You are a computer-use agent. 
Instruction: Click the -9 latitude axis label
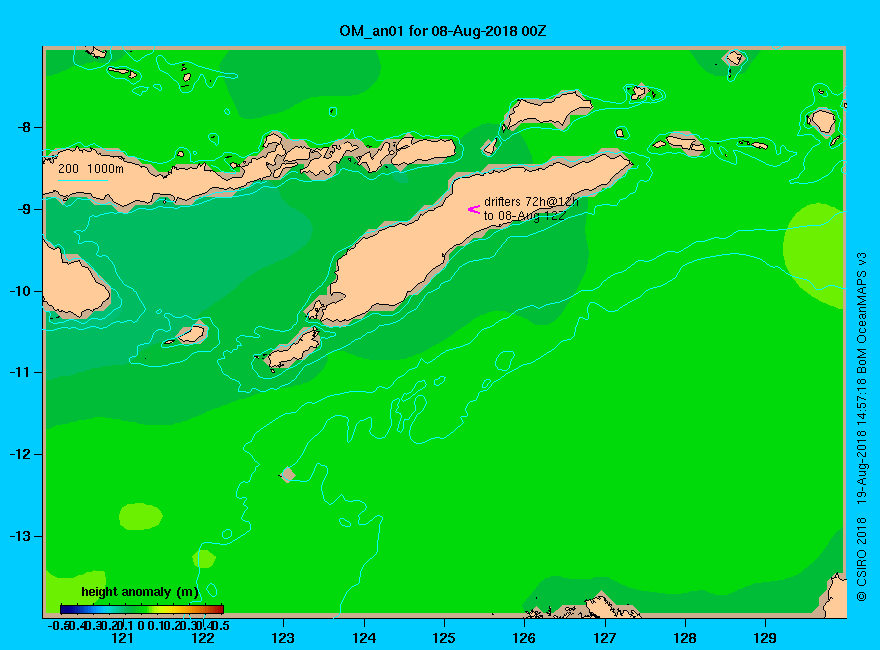[24, 209]
